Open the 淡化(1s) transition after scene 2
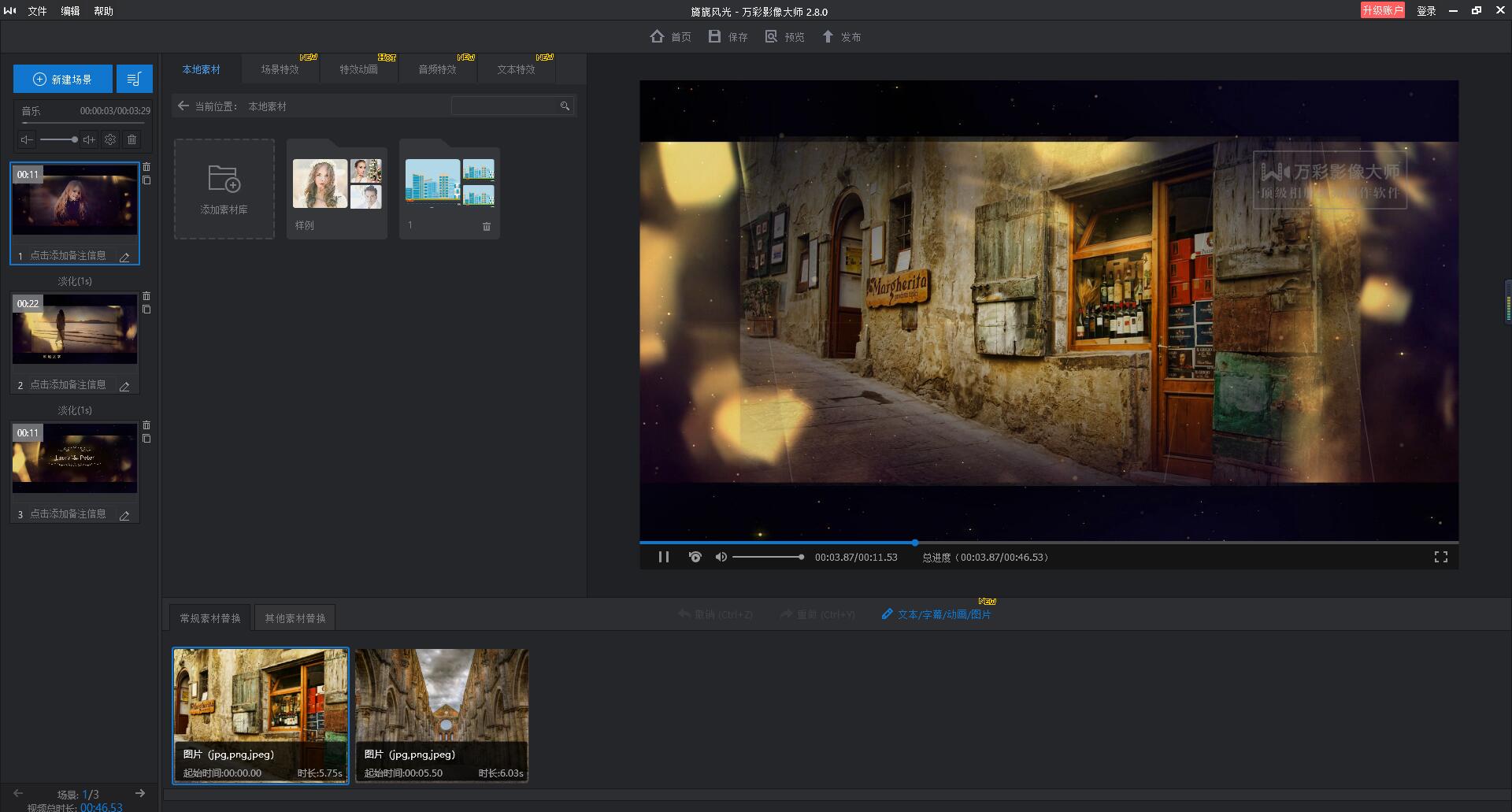 [75, 410]
